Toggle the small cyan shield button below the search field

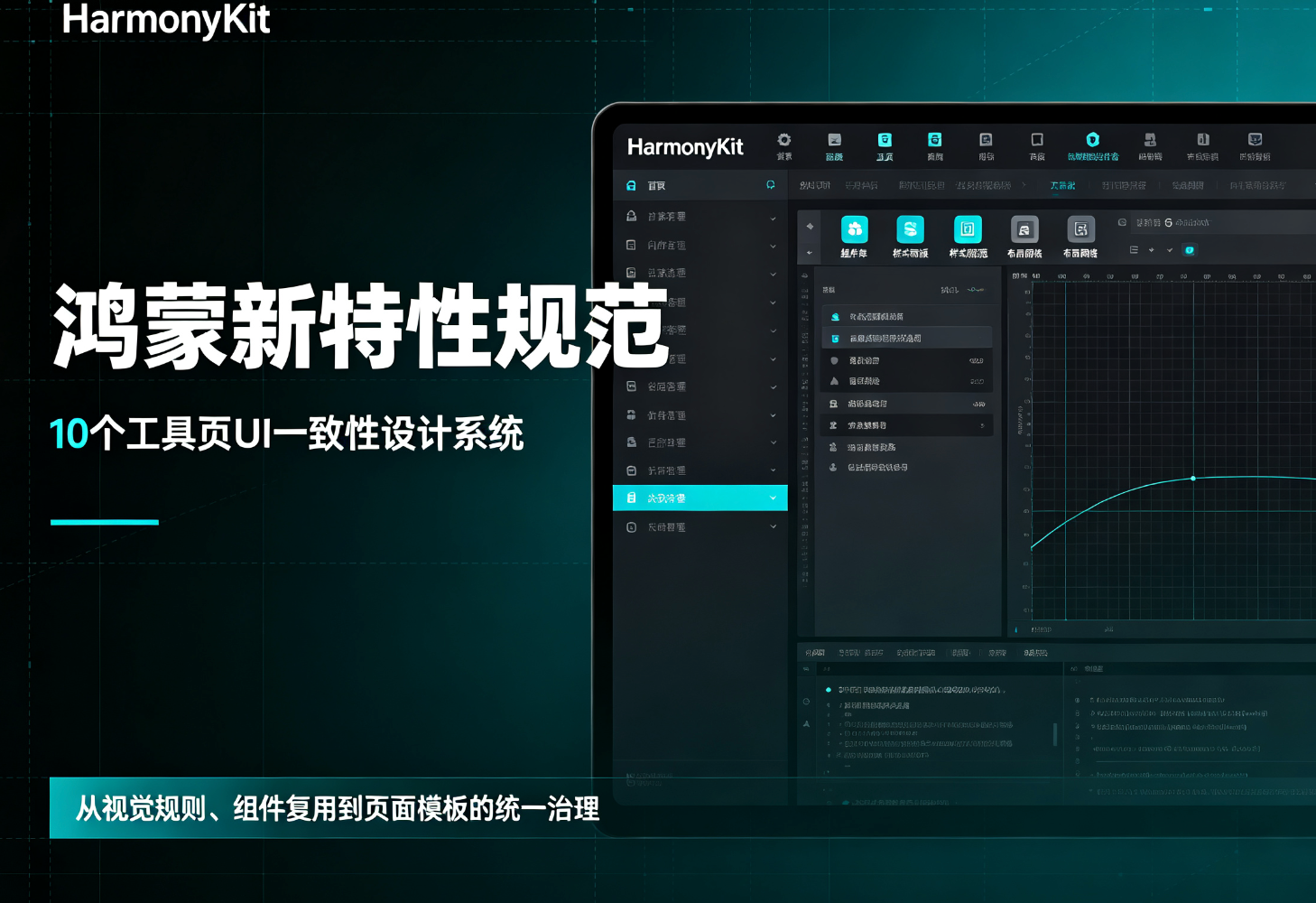tap(1189, 250)
